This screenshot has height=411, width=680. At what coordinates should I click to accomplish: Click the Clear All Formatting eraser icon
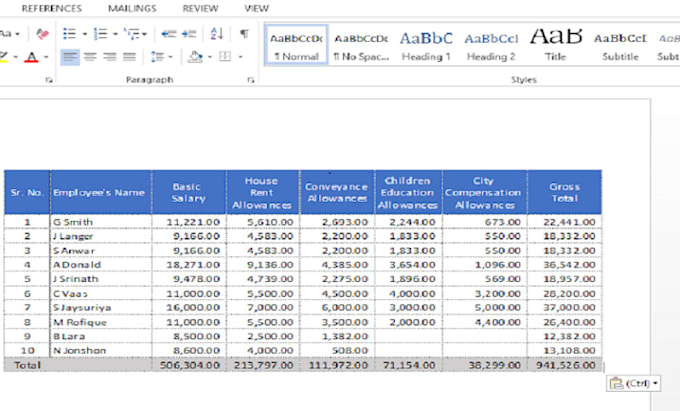coord(42,34)
